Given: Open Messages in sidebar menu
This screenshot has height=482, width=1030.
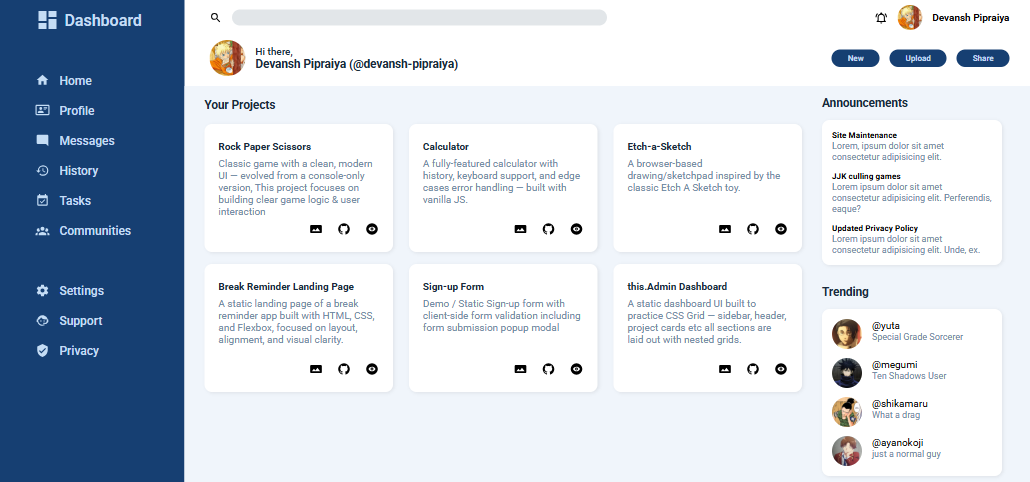Looking at the screenshot, I should pos(87,141).
